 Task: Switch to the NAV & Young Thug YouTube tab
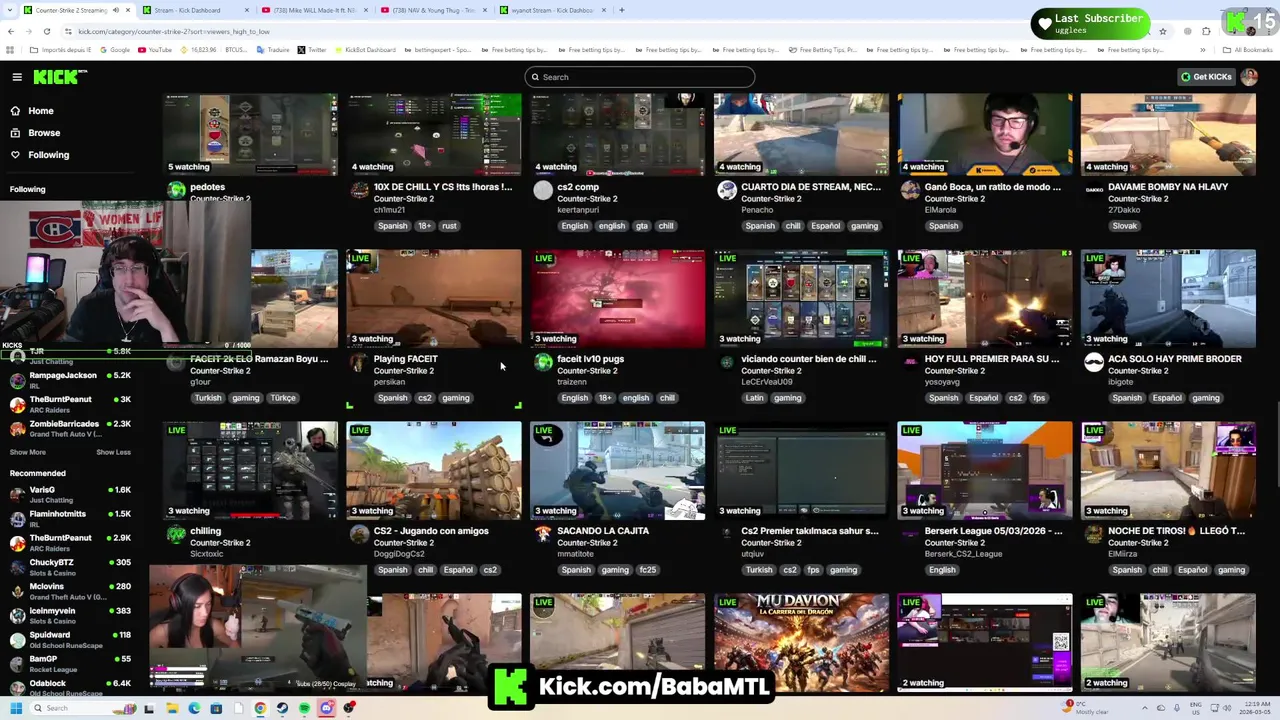point(432,10)
